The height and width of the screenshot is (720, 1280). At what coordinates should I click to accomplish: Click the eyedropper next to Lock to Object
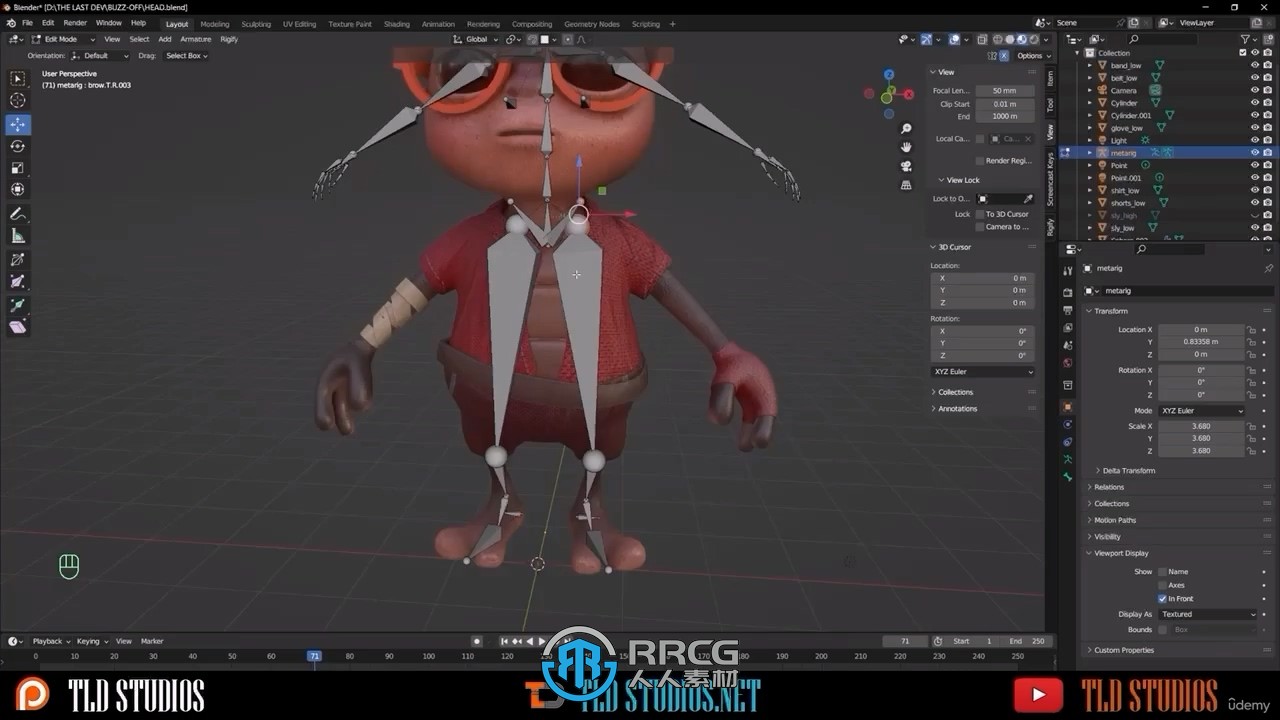[1028, 199]
